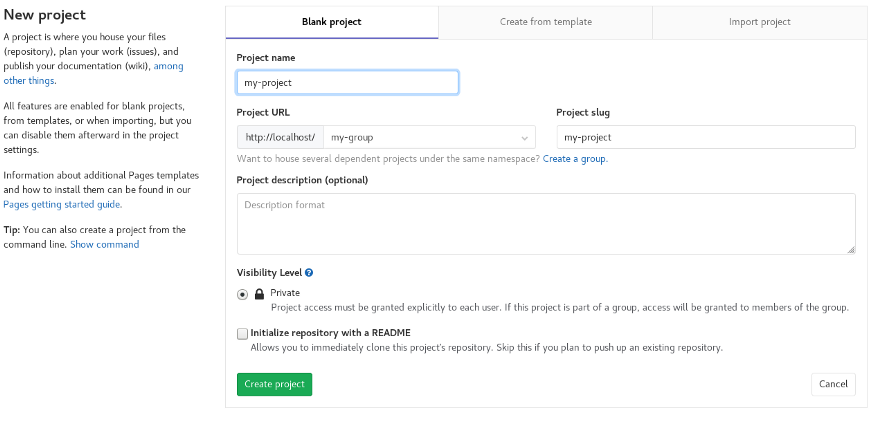Open the Create from template tab
The width and height of the screenshot is (875, 421).
coord(545,22)
